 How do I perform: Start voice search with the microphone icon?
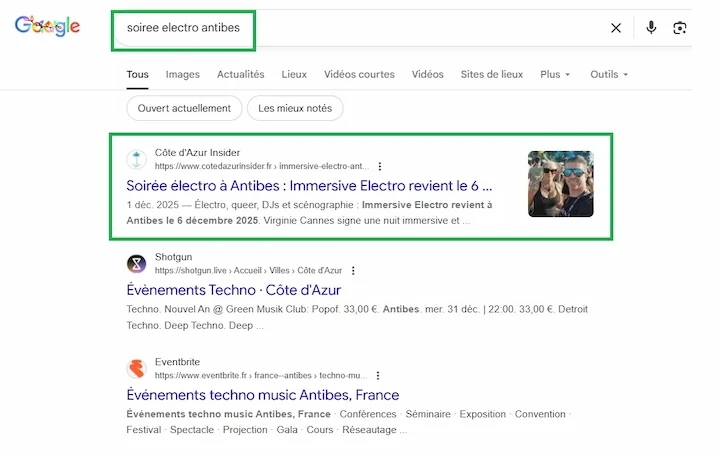(651, 28)
